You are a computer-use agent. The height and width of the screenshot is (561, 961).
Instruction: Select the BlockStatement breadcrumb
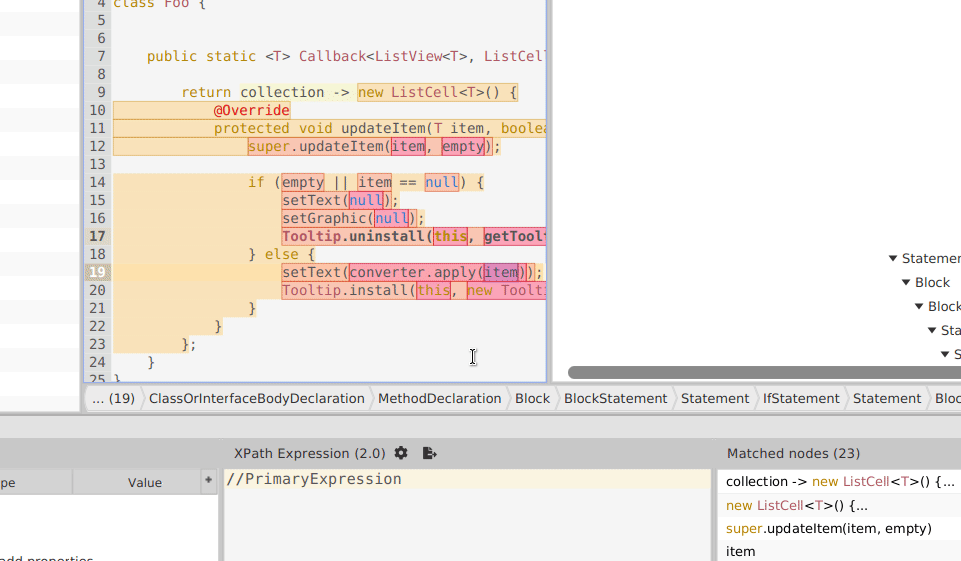click(615, 398)
